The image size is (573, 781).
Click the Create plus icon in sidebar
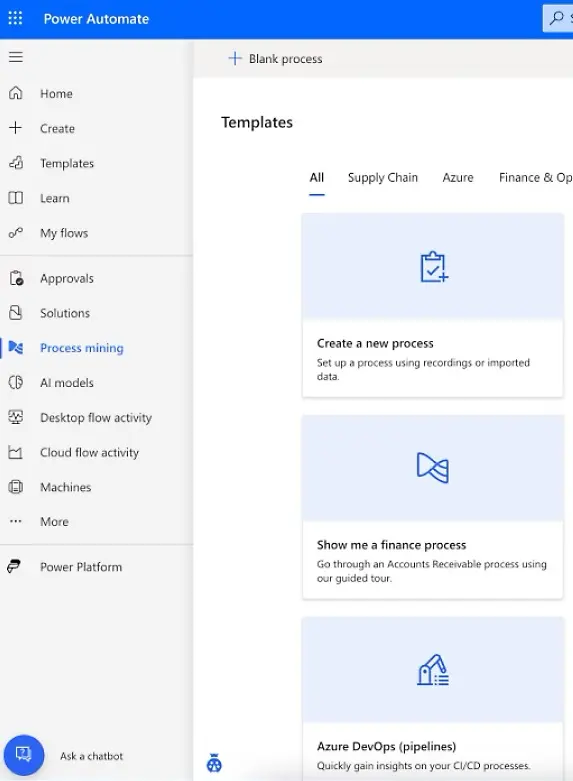(15, 128)
